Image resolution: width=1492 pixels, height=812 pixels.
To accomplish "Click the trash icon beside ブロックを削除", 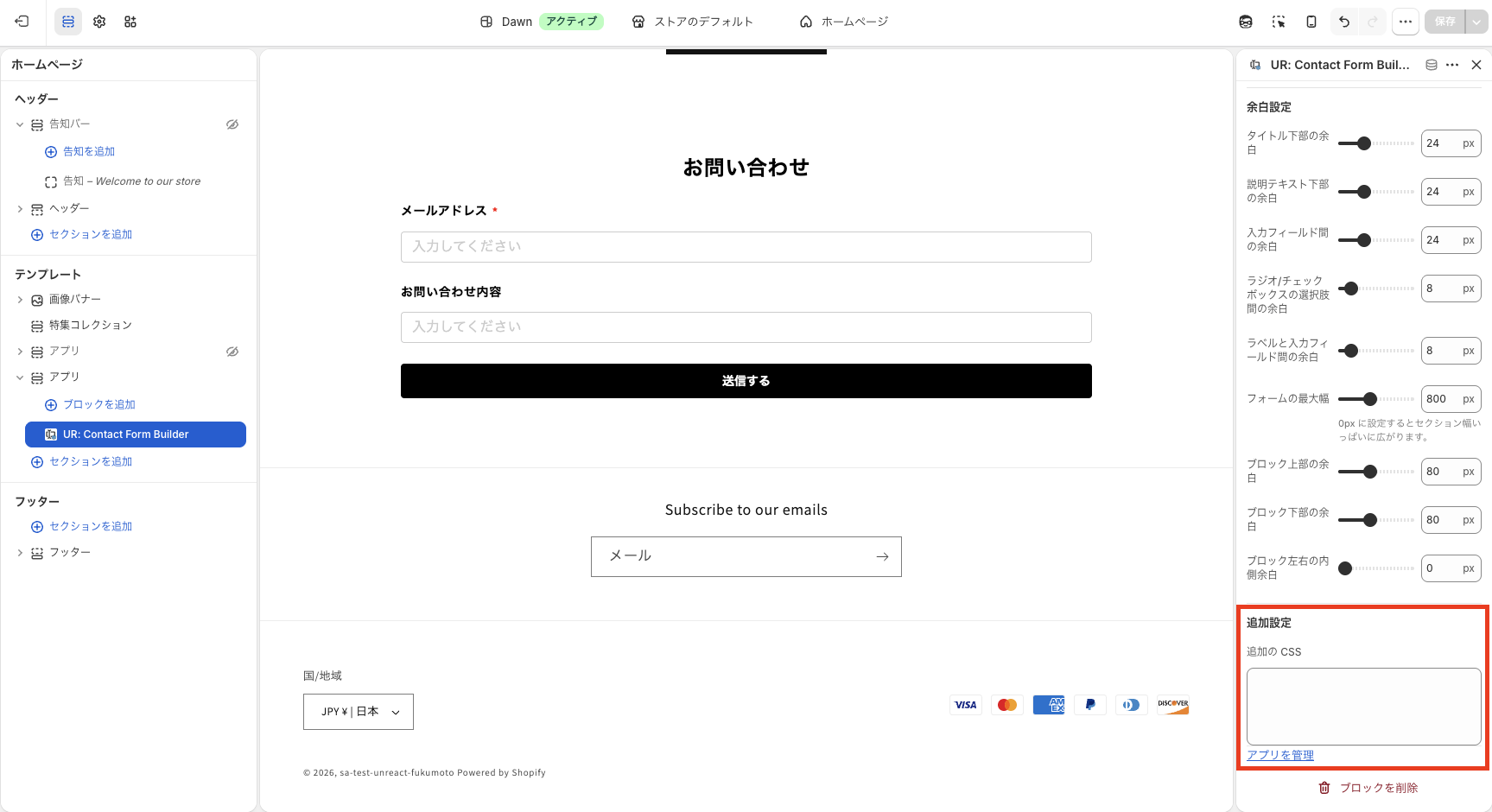I will [x=1324, y=788].
